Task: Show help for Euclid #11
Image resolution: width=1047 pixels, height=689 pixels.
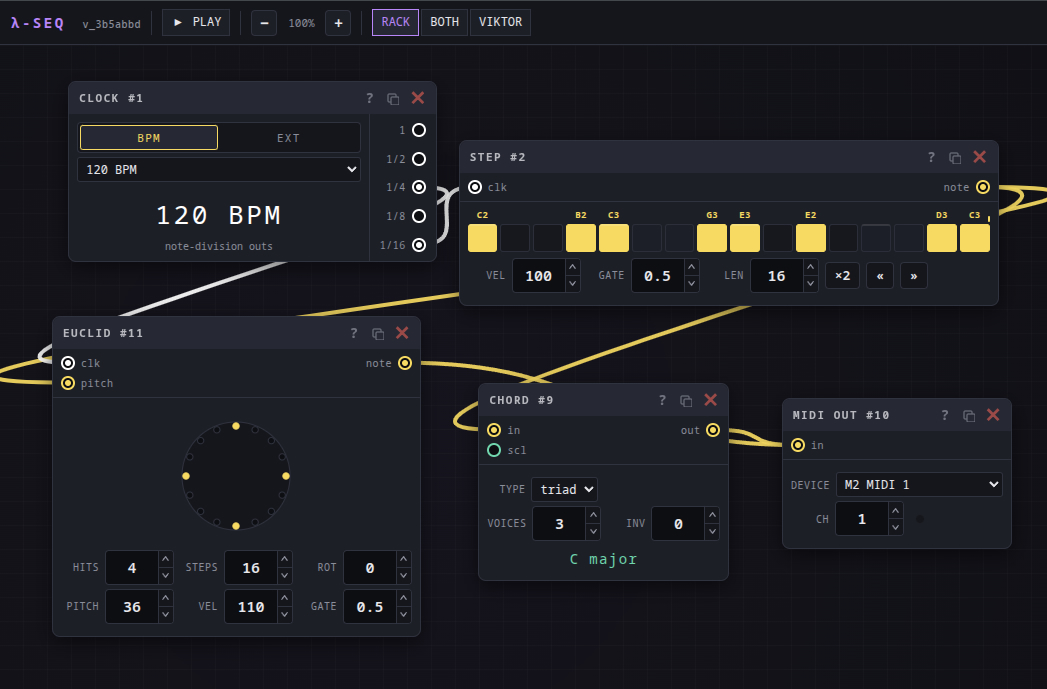Action: [354, 333]
